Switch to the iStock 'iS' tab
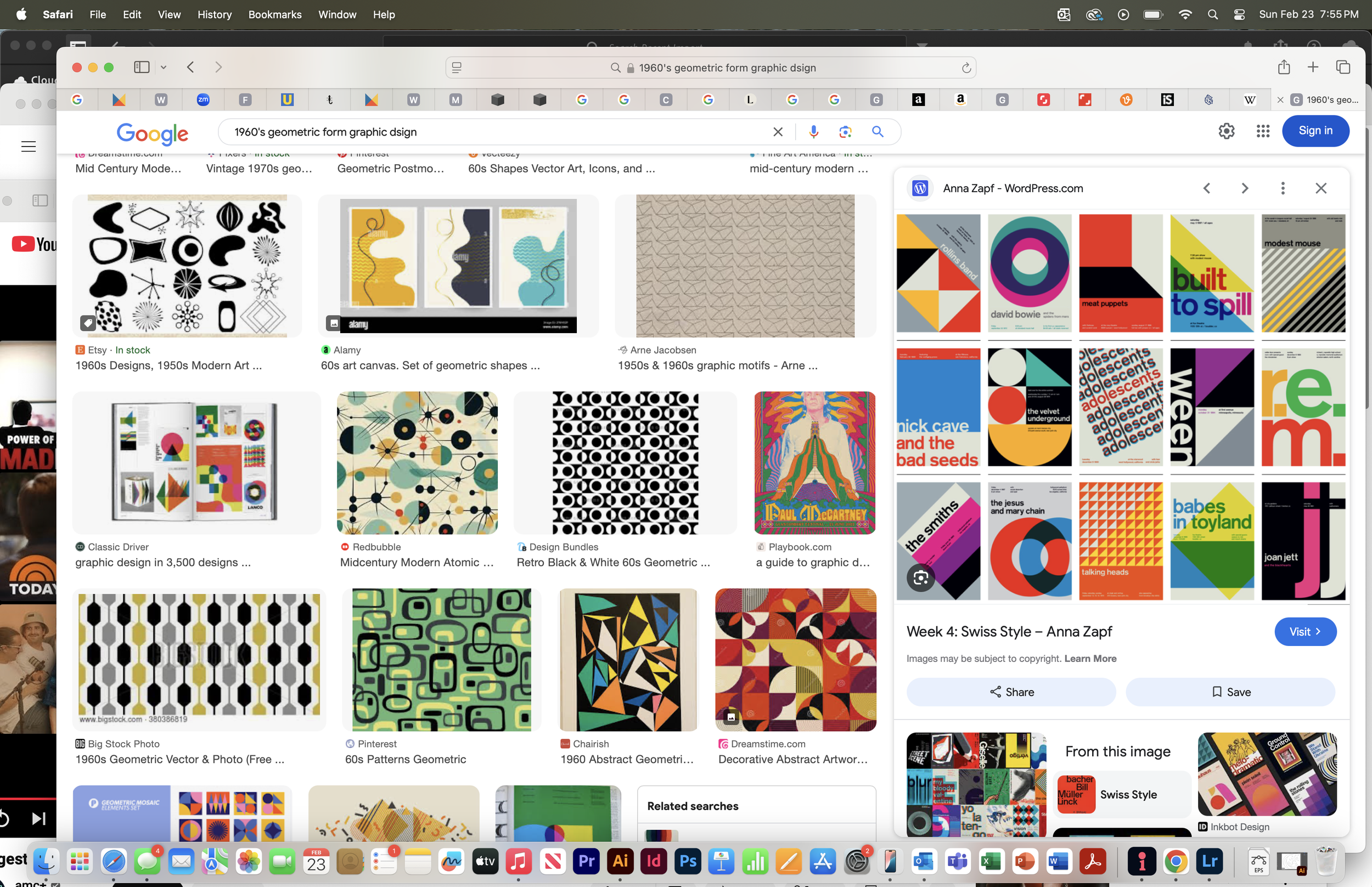 click(x=1166, y=100)
